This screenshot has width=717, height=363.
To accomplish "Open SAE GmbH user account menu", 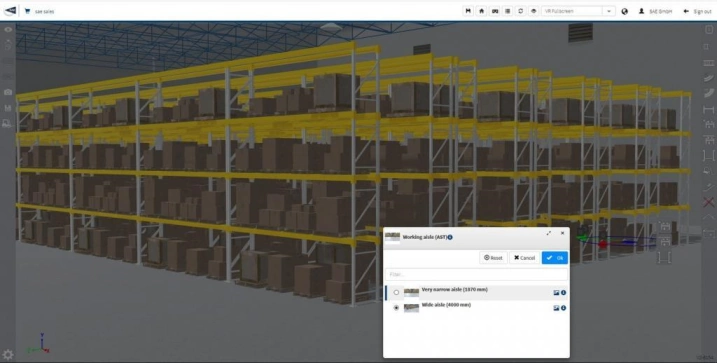I will 655,11.
